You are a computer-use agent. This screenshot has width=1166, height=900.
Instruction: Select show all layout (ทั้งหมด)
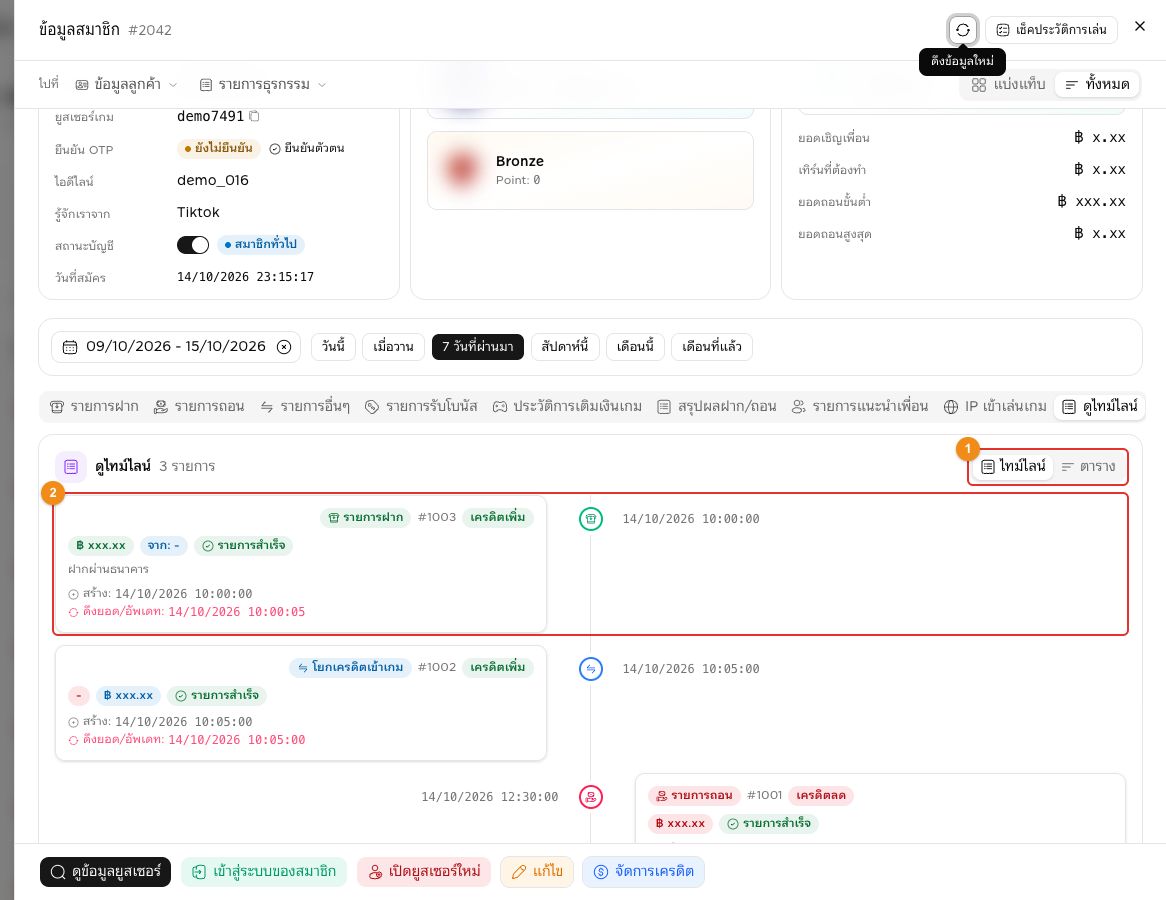point(1098,84)
